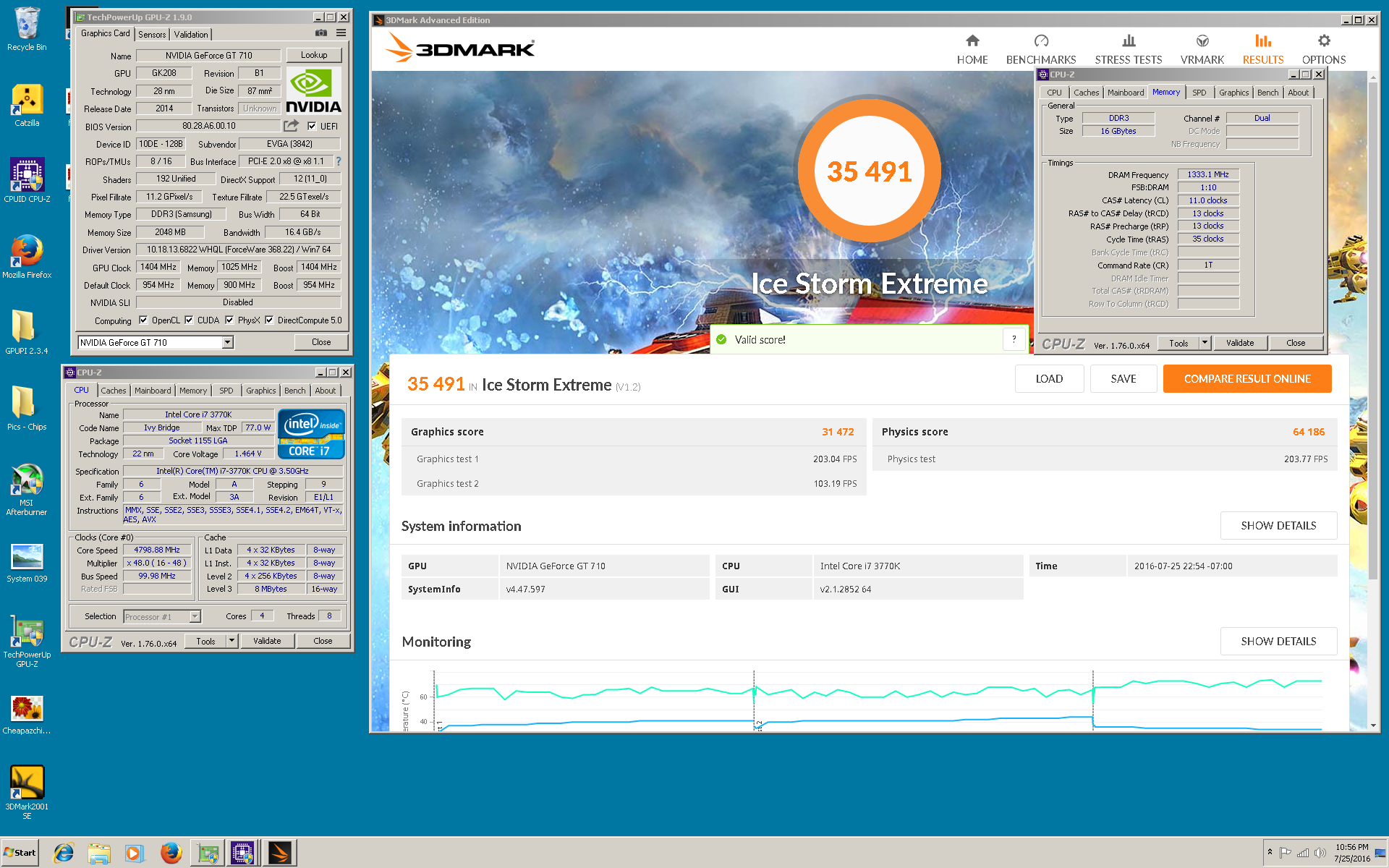Switch to the Validation tab in GPU-Z
1389x868 pixels.
pyautogui.click(x=191, y=34)
